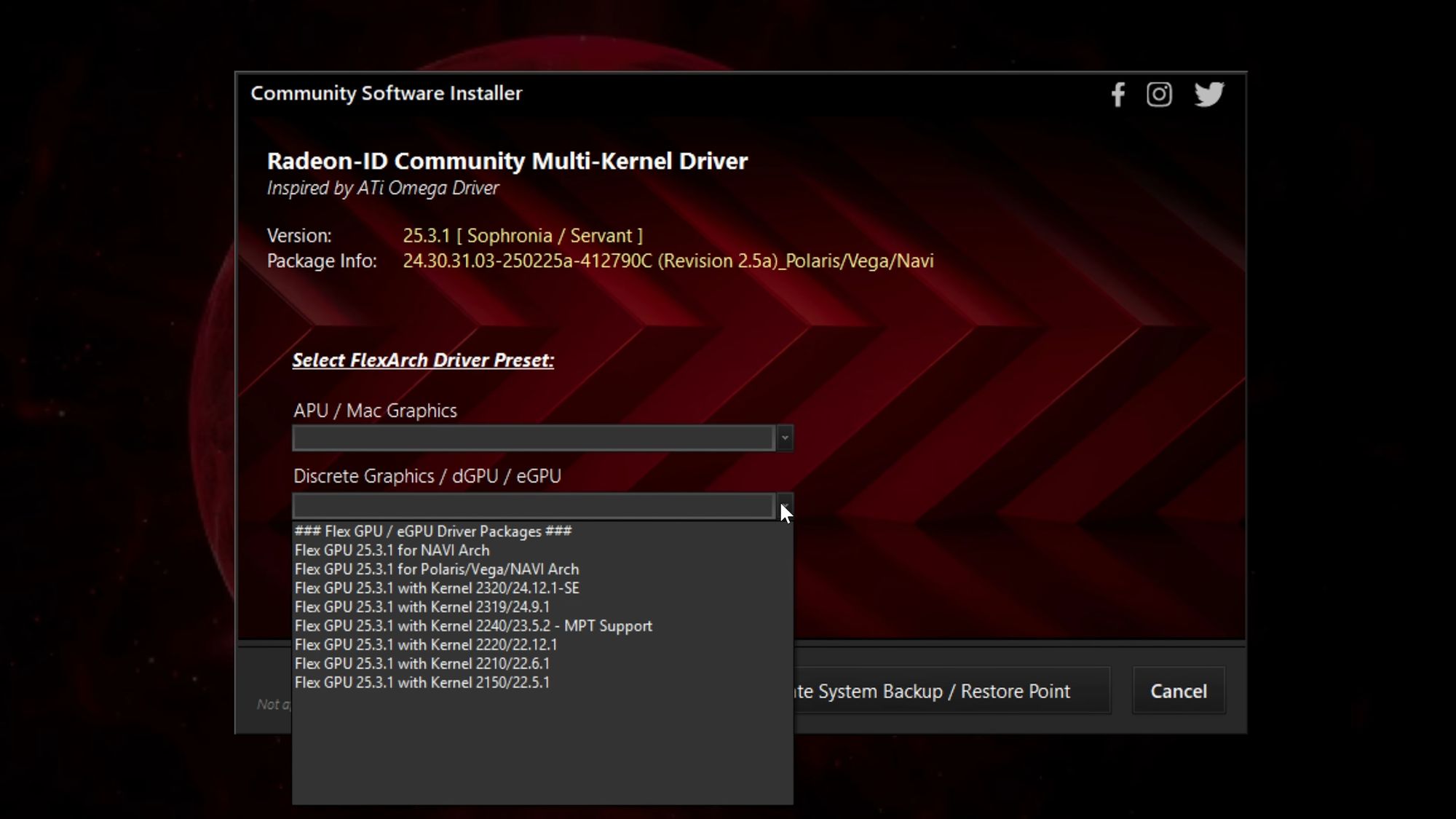Expand the APU / Mac Graphics dropdown arrow

[785, 438]
